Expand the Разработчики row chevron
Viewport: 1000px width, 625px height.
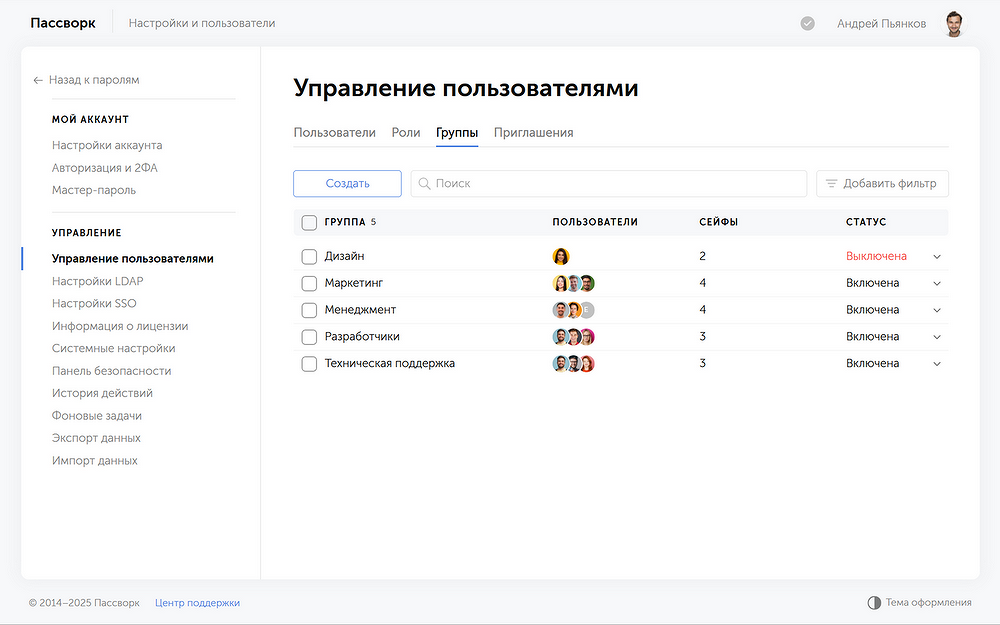[x=937, y=337]
